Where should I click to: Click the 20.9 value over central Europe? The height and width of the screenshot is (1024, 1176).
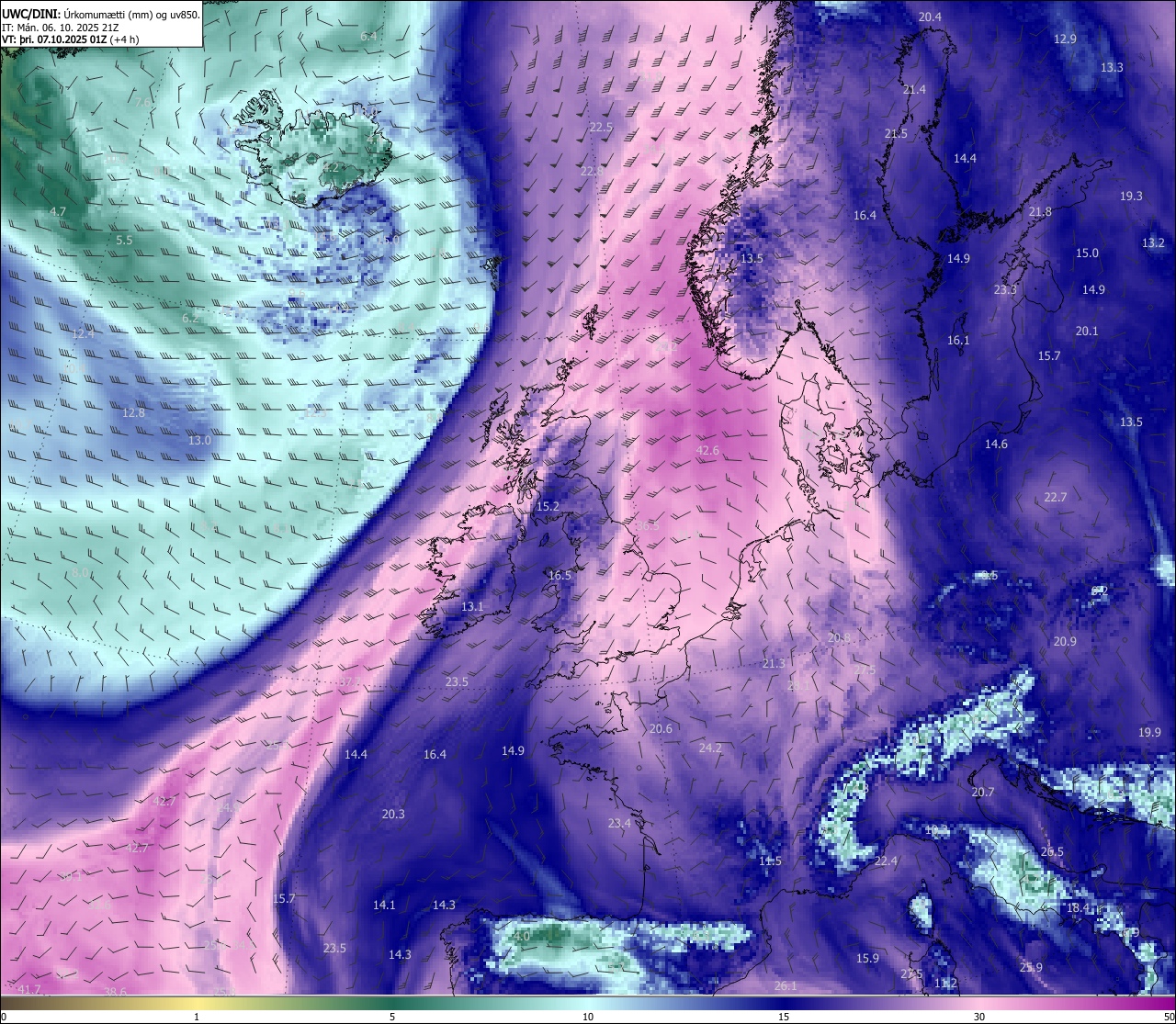click(1064, 641)
